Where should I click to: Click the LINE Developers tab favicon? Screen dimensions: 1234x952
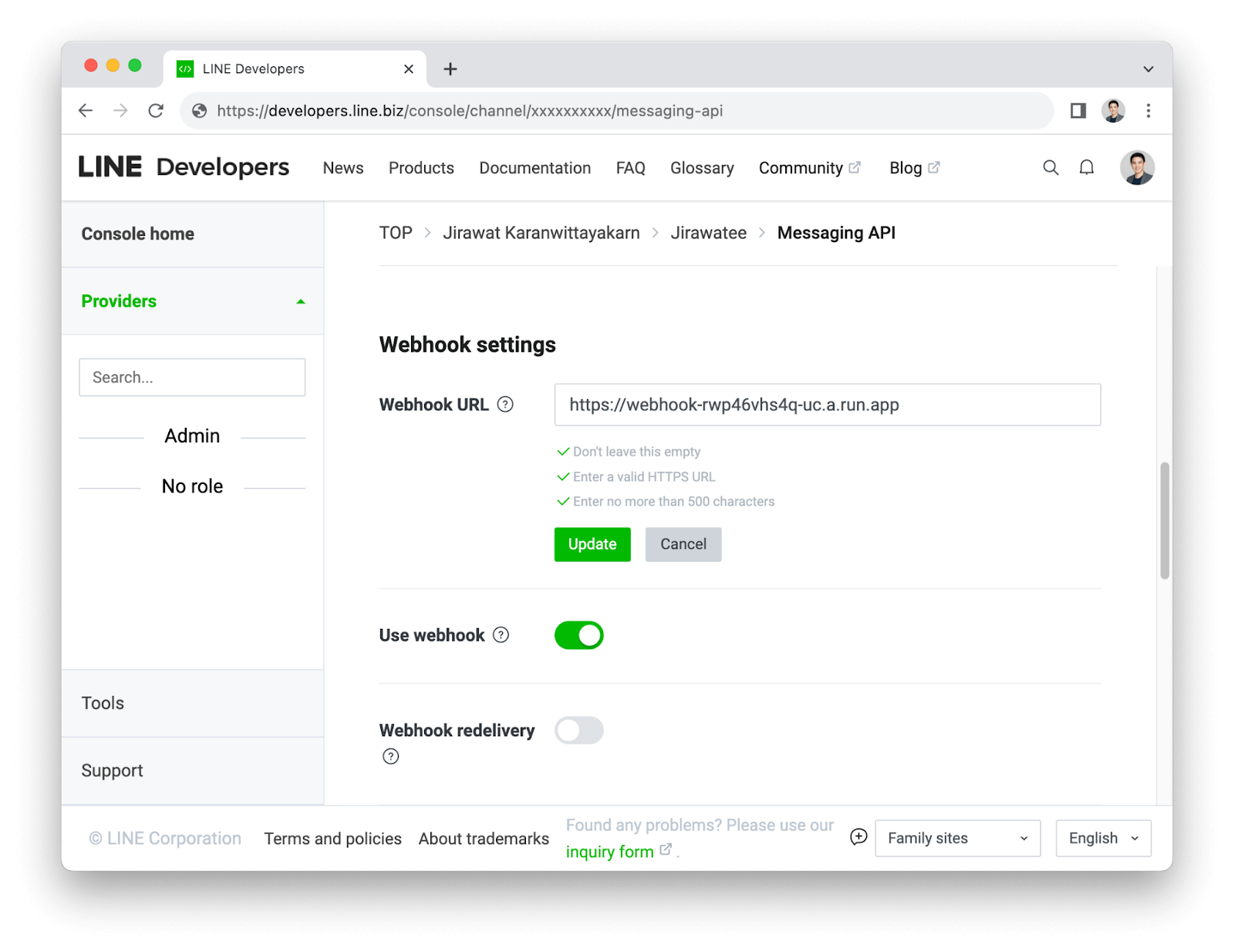185,69
